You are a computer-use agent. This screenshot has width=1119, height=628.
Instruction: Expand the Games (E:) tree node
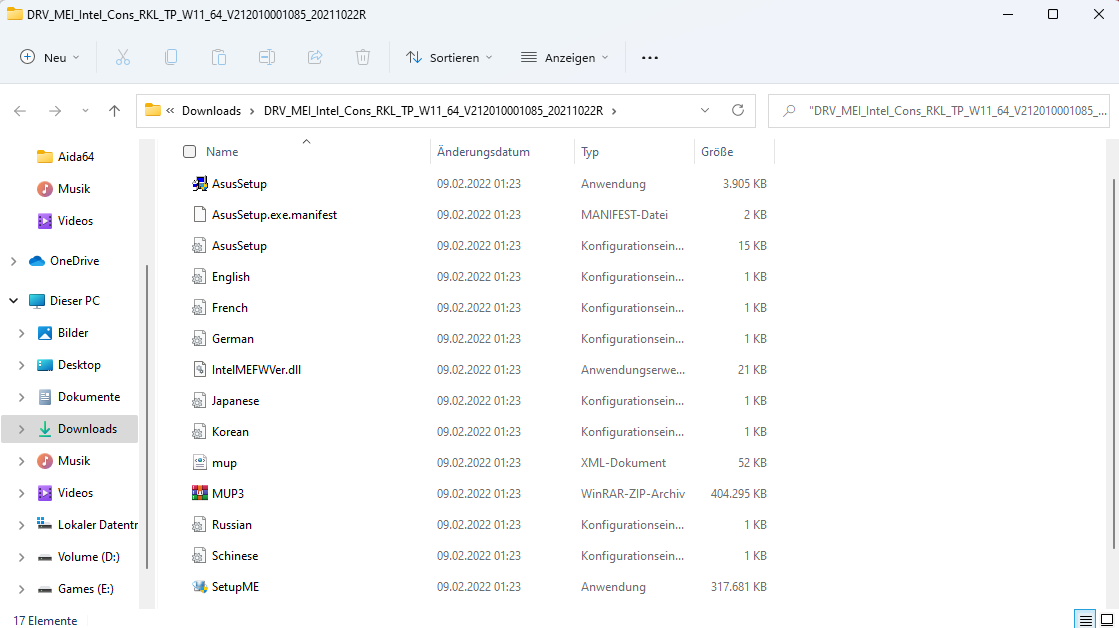(21, 589)
